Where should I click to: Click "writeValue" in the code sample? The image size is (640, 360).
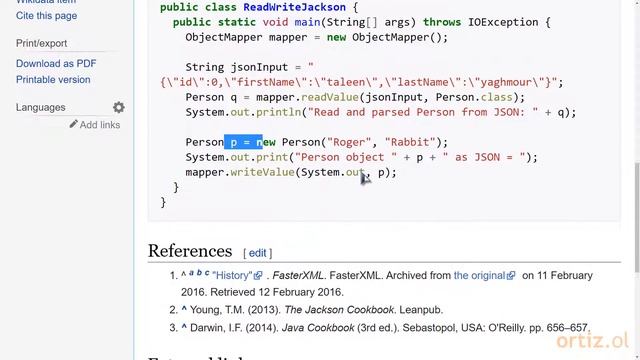[262, 172]
